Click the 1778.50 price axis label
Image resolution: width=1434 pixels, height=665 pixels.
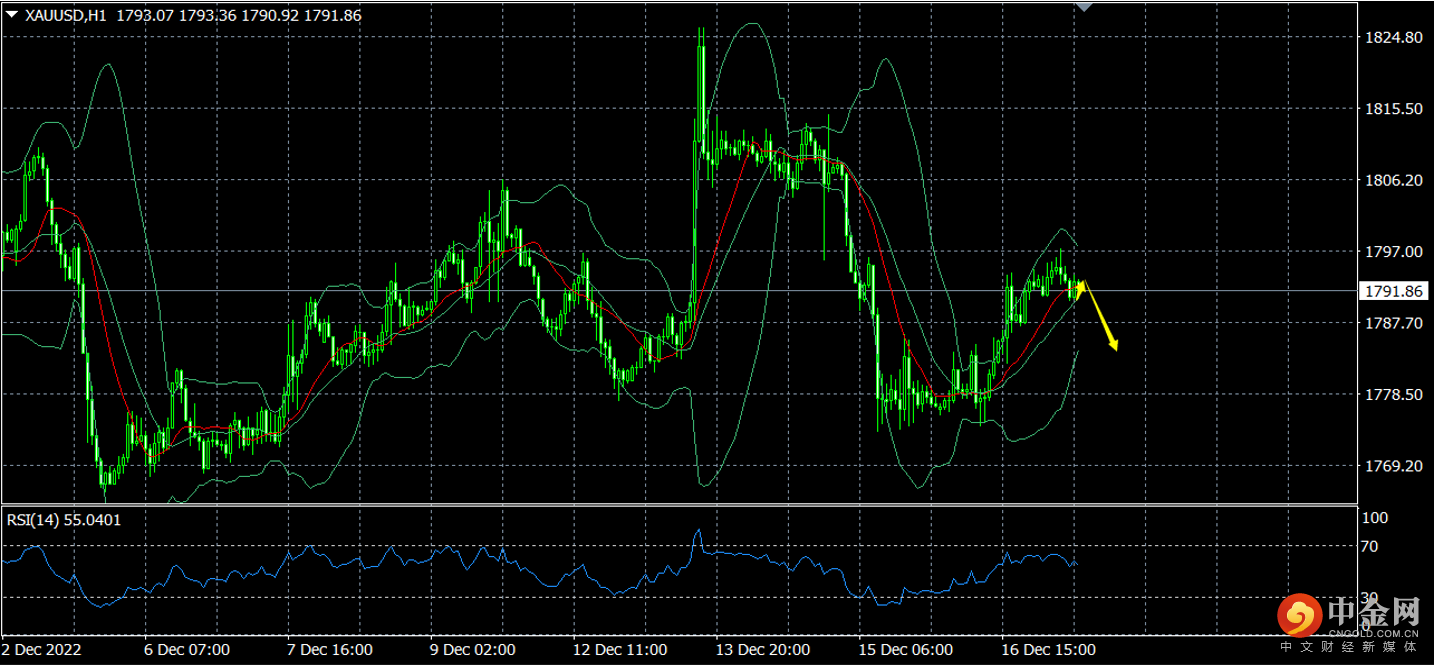click(x=1392, y=394)
